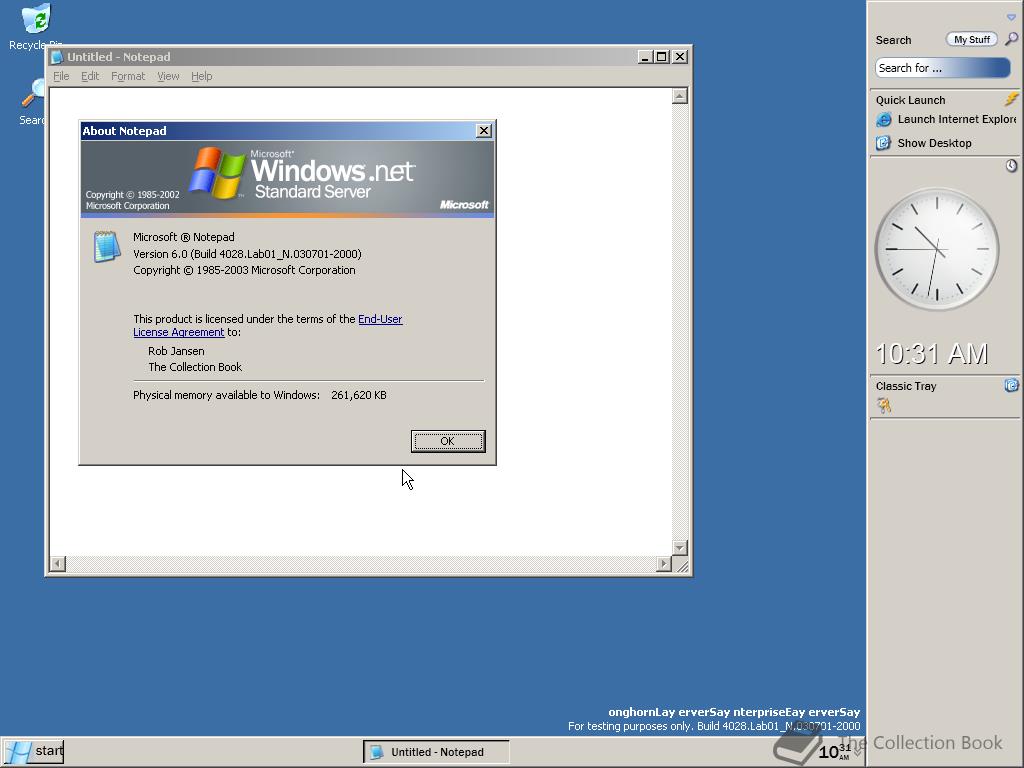Screen dimensions: 1024x768
Task: Click the Quick Launch section header
Action: click(910, 100)
